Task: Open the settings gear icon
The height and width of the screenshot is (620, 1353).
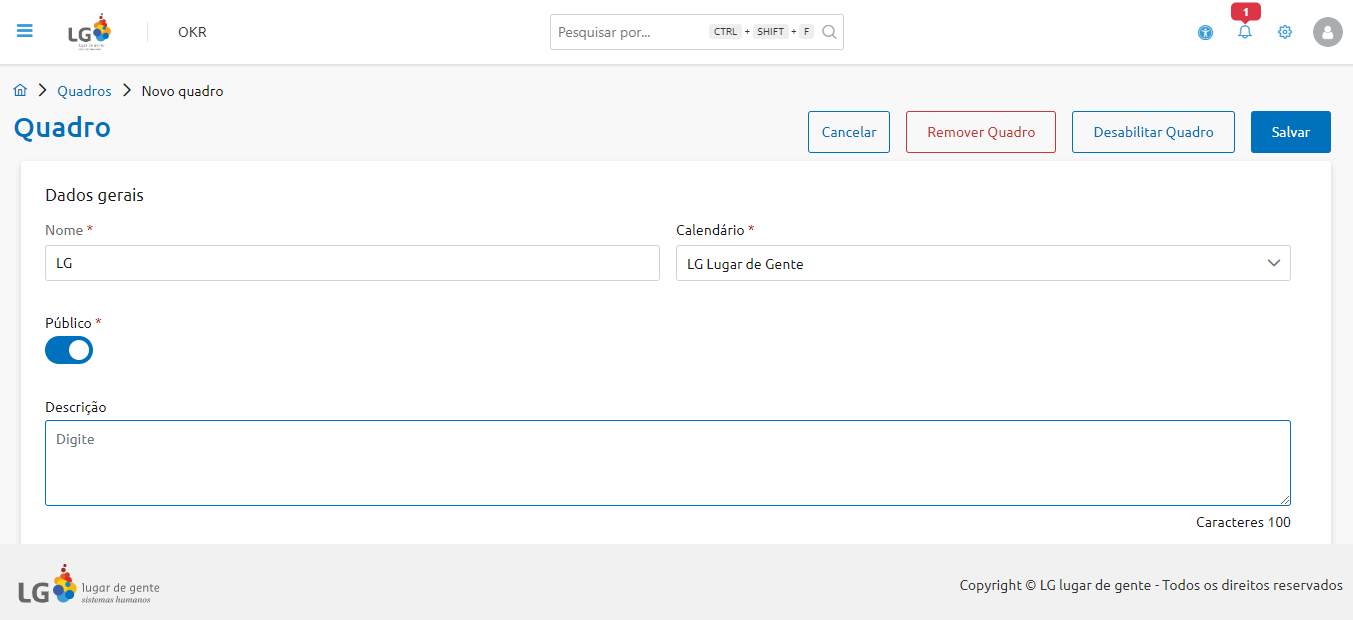Action: point(1285,32)
